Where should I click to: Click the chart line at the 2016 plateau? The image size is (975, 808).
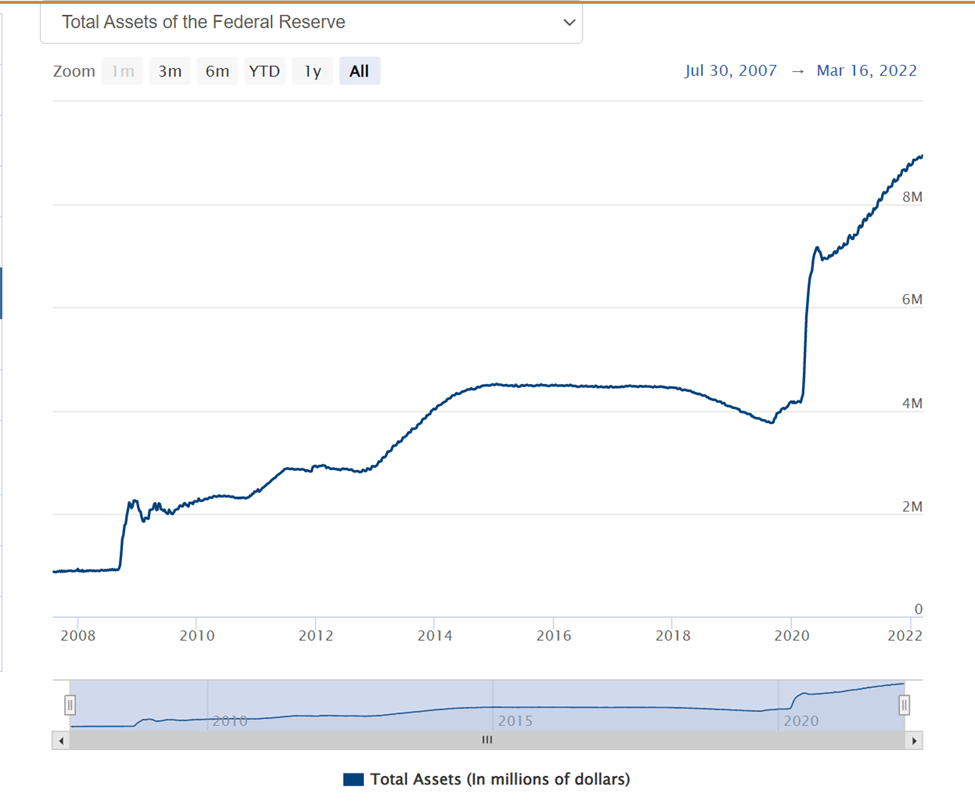click(553, 385)
